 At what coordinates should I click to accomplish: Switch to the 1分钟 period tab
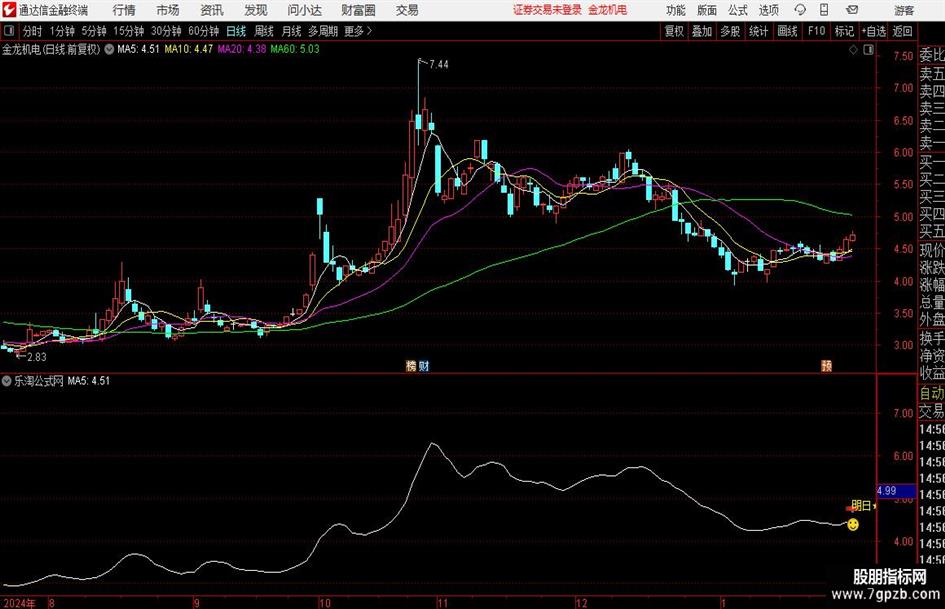point(61,31)
